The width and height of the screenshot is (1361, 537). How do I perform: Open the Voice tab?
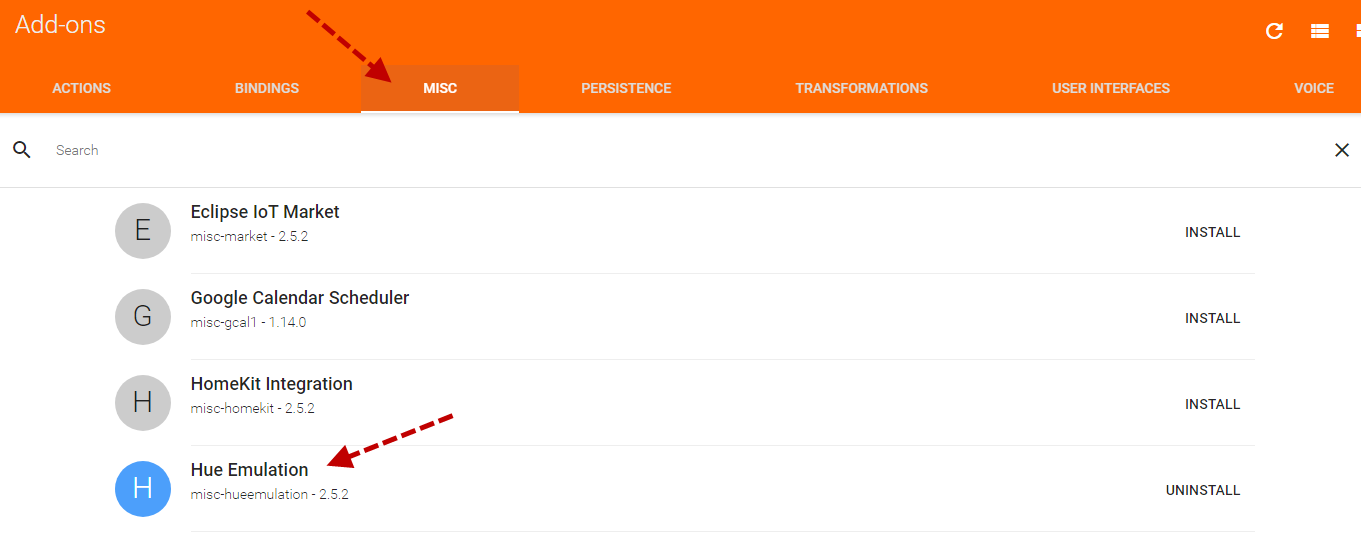coord(1314,88)
